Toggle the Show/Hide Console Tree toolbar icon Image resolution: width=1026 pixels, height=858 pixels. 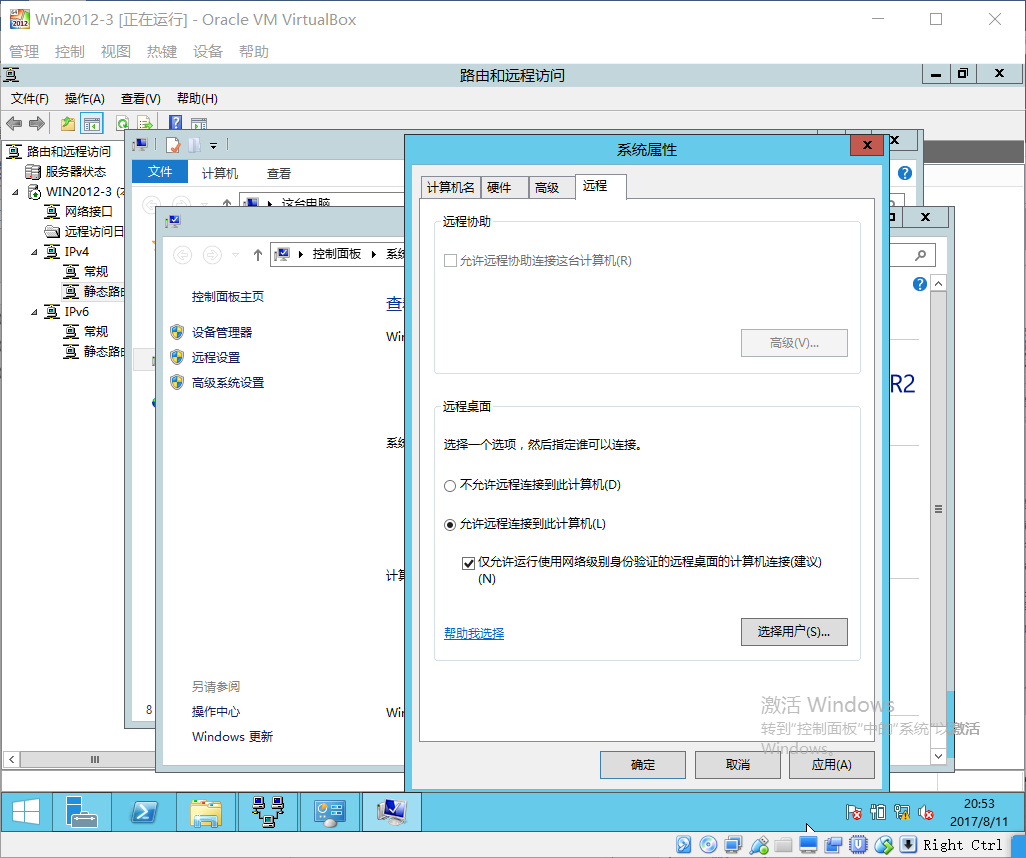click(92, 123)
